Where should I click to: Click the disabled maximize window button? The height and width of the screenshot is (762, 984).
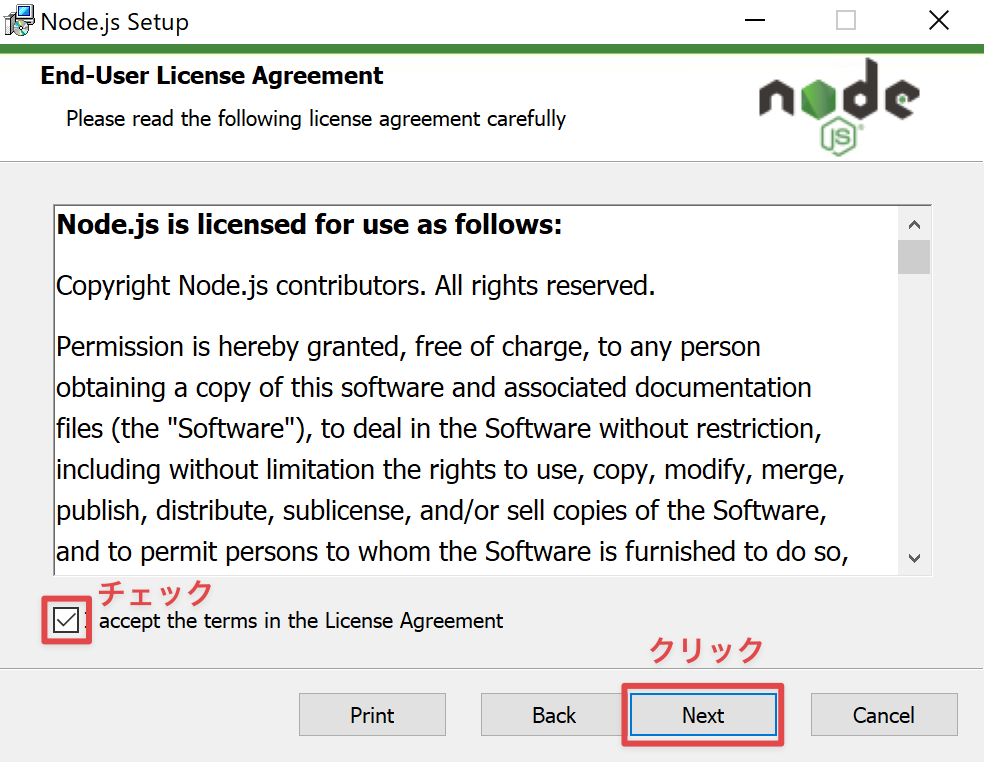pyautogui.click(x=846, y=20)
